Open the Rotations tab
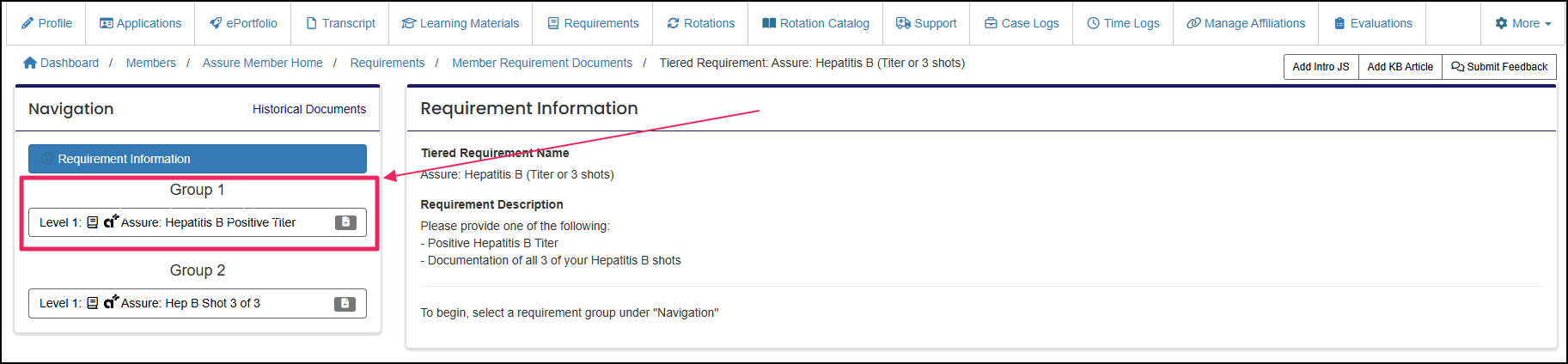Screen dimensions: 1568x364 [700, 23]
